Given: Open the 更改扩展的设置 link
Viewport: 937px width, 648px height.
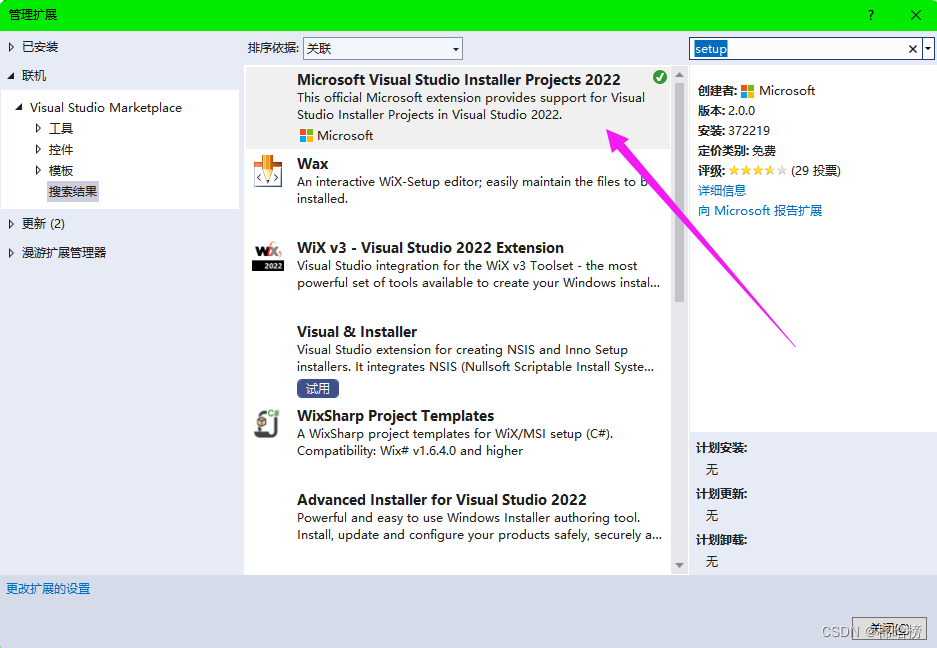Looking at the screenshot, I should 48,589.
